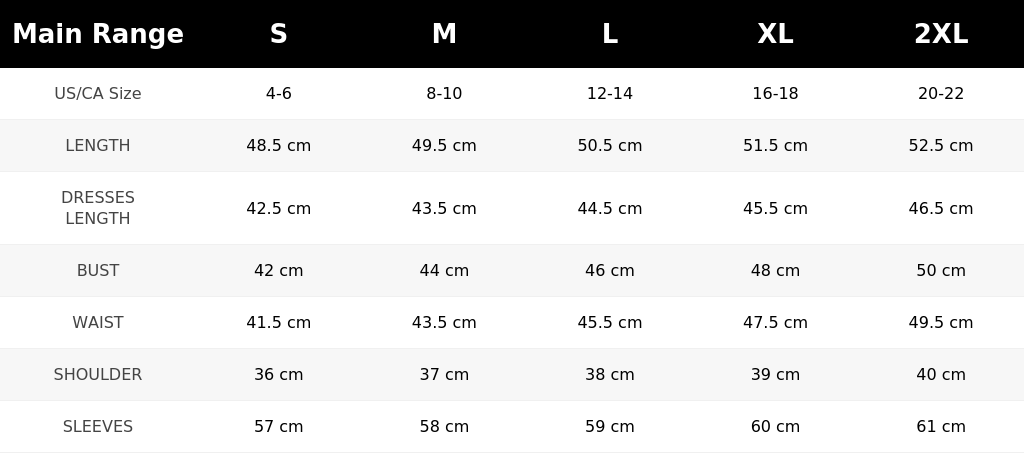Click the S size column header
The height and width of the screenshot is (453, 1024).
pos(278,34)
